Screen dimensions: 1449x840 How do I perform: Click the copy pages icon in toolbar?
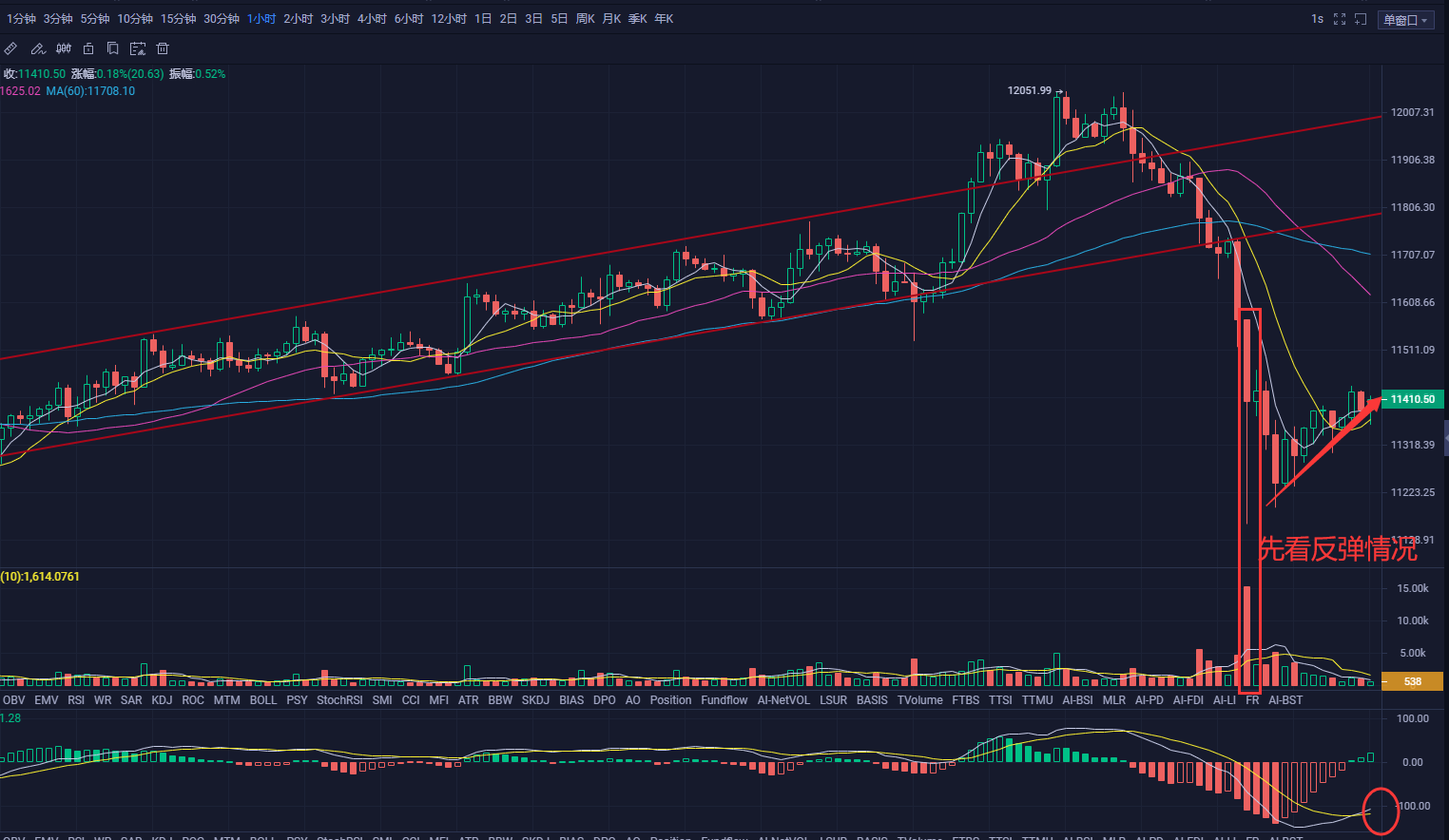pos(113,48)
